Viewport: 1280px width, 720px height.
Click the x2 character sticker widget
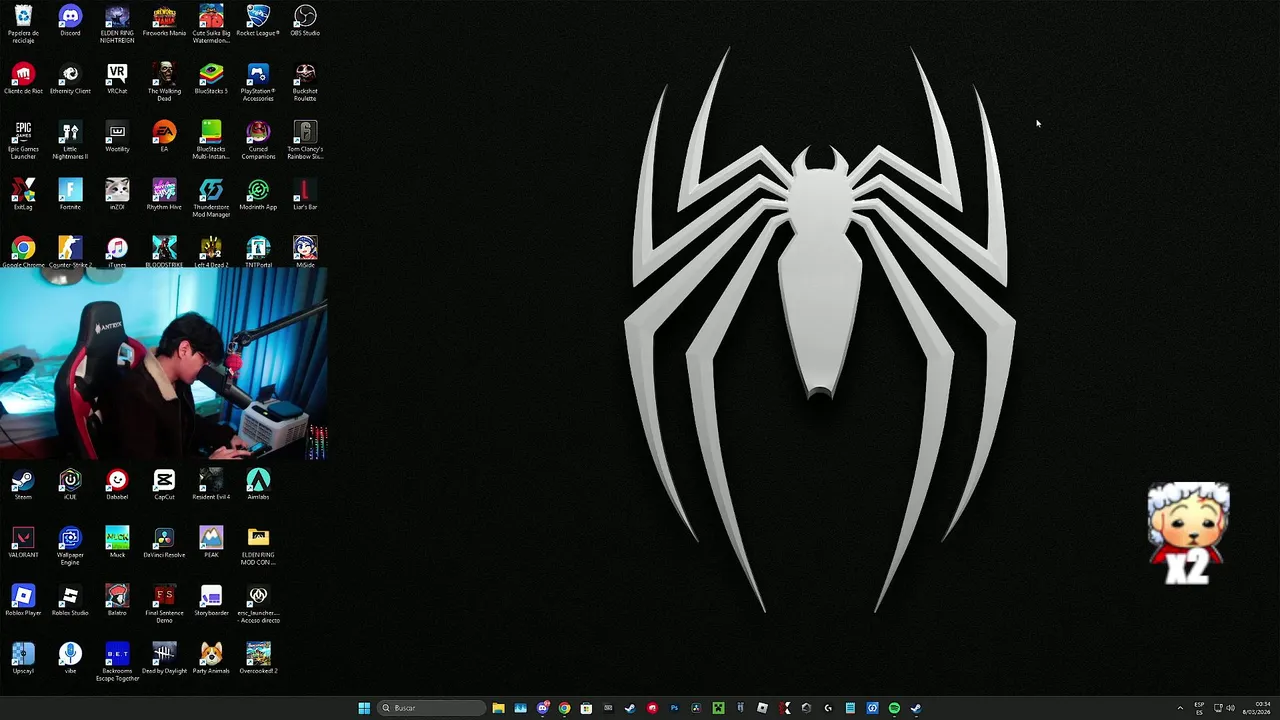click(x=1188, y=533)
